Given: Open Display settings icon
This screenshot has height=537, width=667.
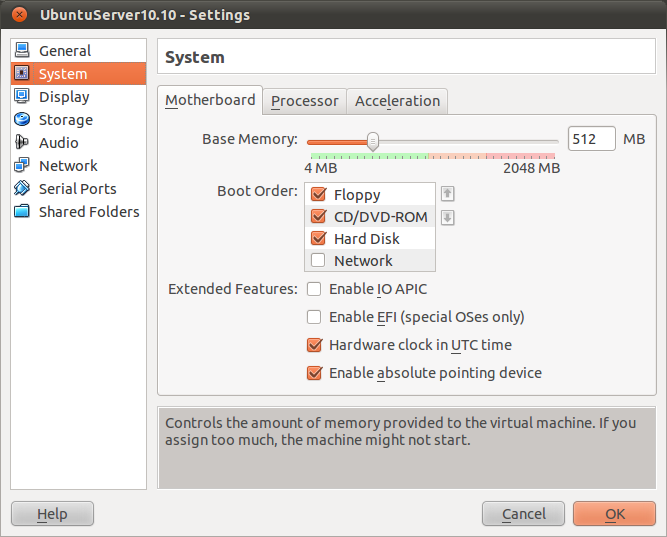Looking at the screenshot, I should coord(21,97).
